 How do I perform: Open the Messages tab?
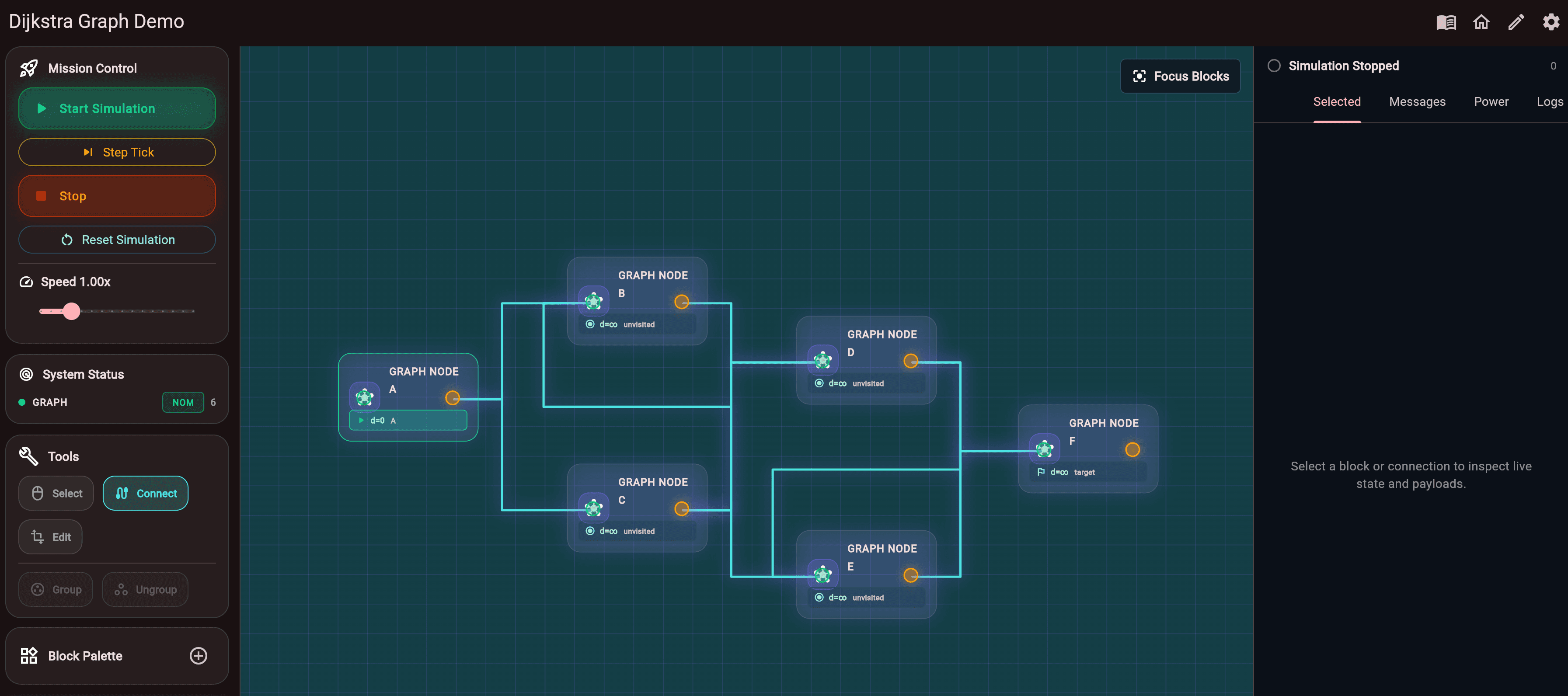click(1417, 101)
